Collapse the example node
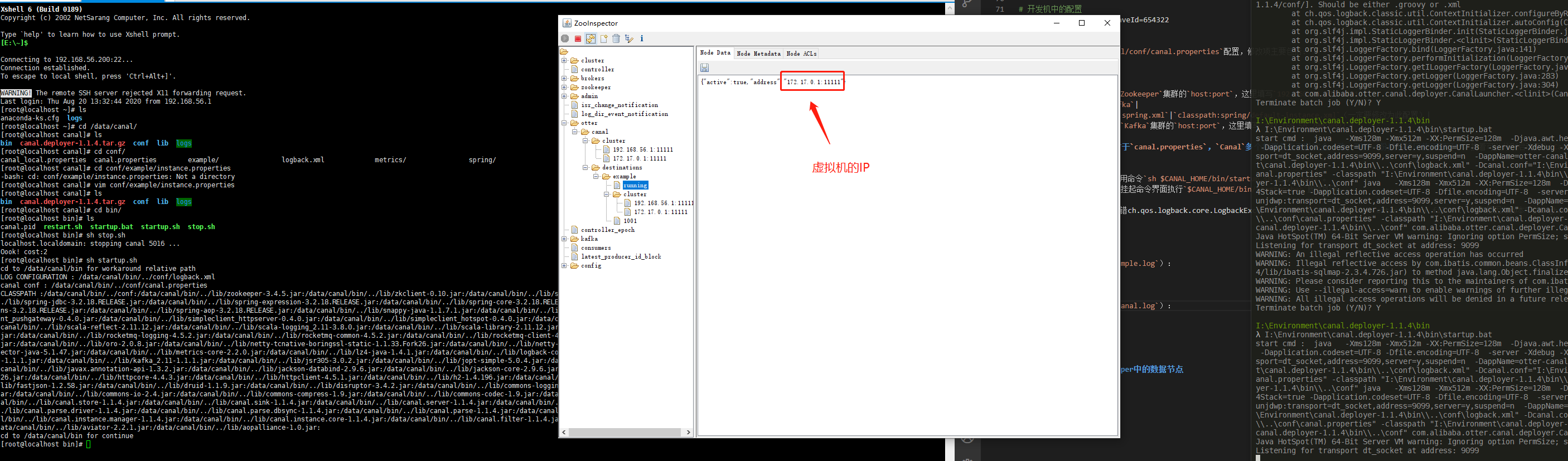 (x=596, y=176)
